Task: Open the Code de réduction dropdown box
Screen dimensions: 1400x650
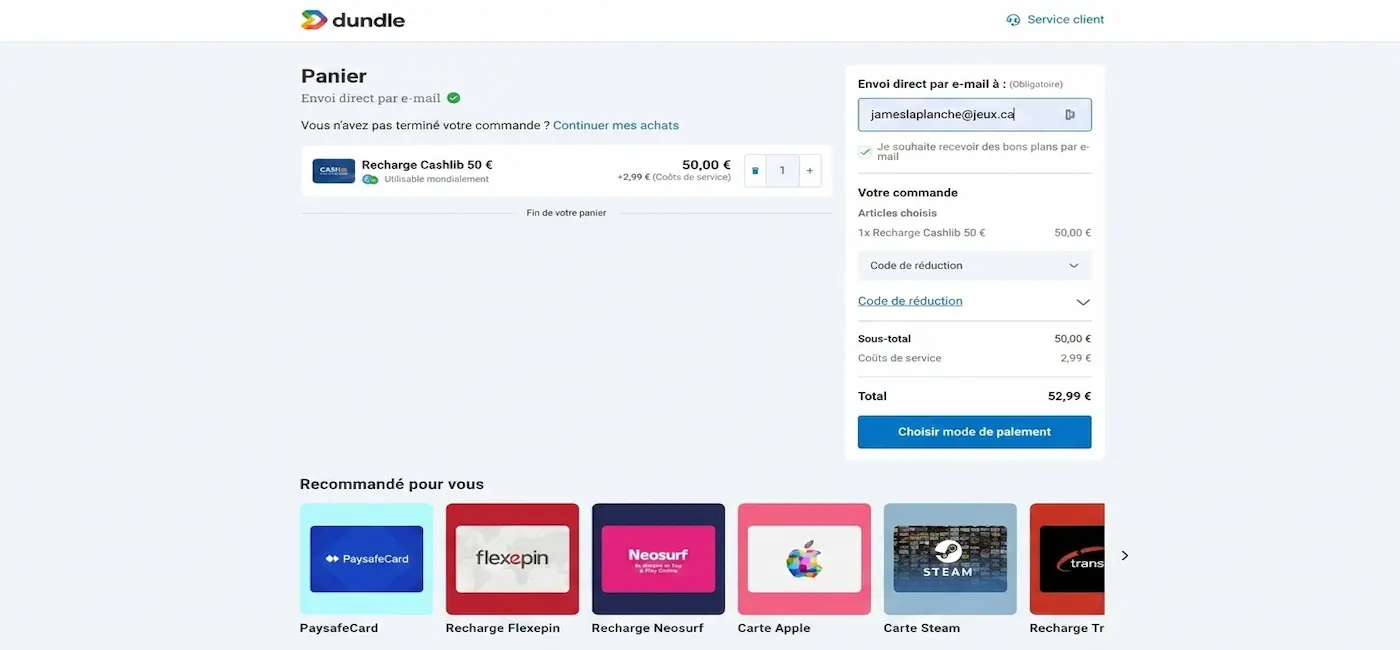Action: tap(974, 266)
